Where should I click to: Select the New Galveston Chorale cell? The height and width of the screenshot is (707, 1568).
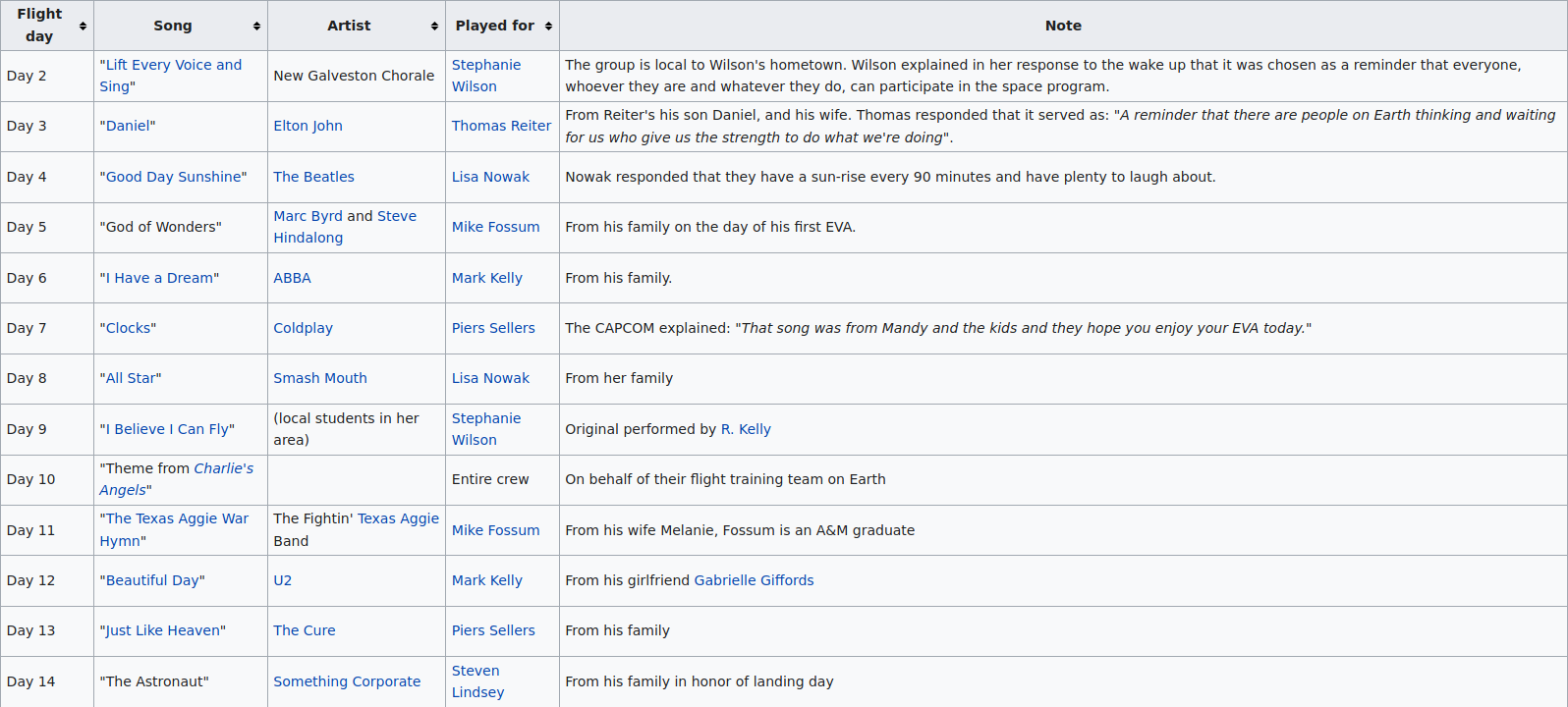(x=357, y=76)
